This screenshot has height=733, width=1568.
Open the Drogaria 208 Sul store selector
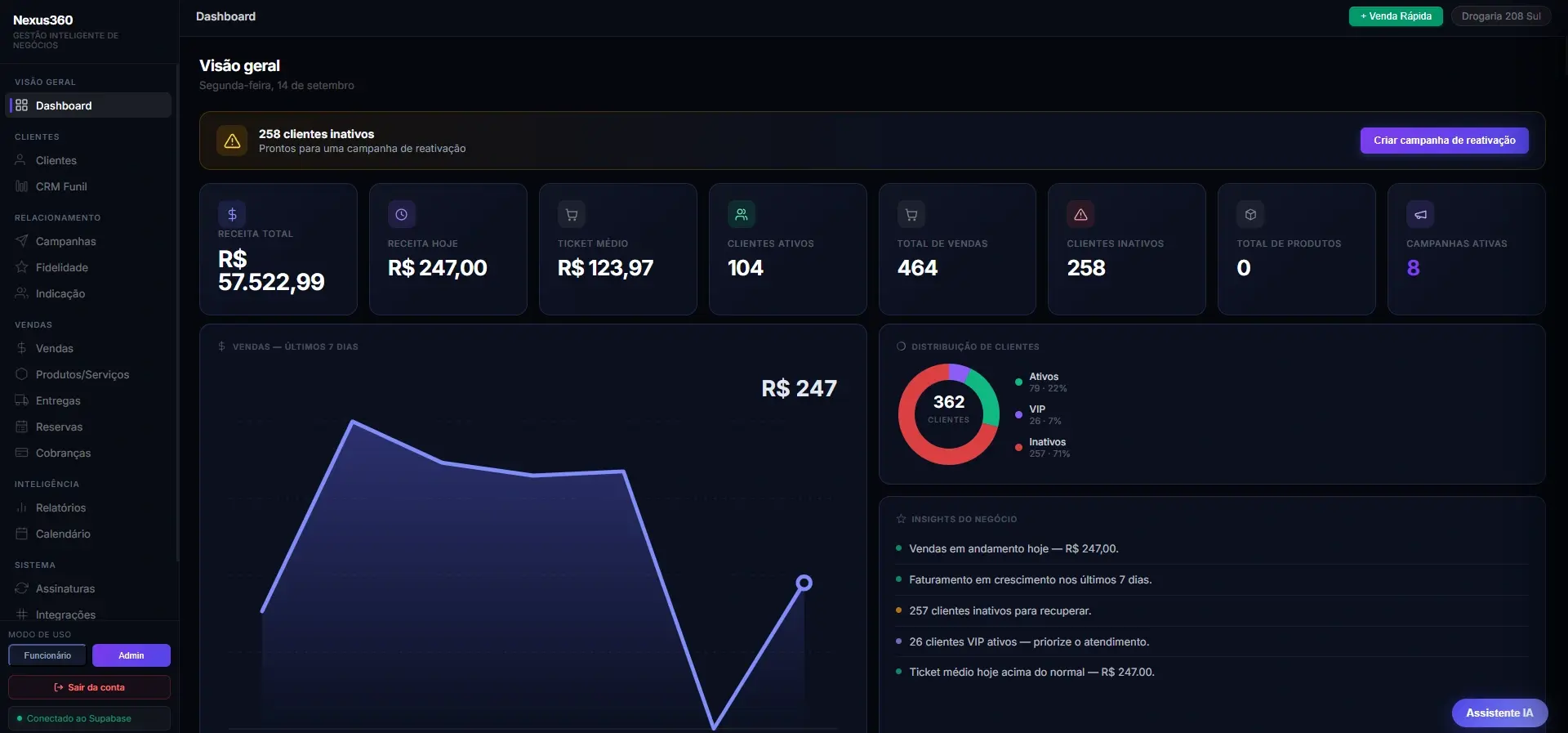[x=1501, y=16]
